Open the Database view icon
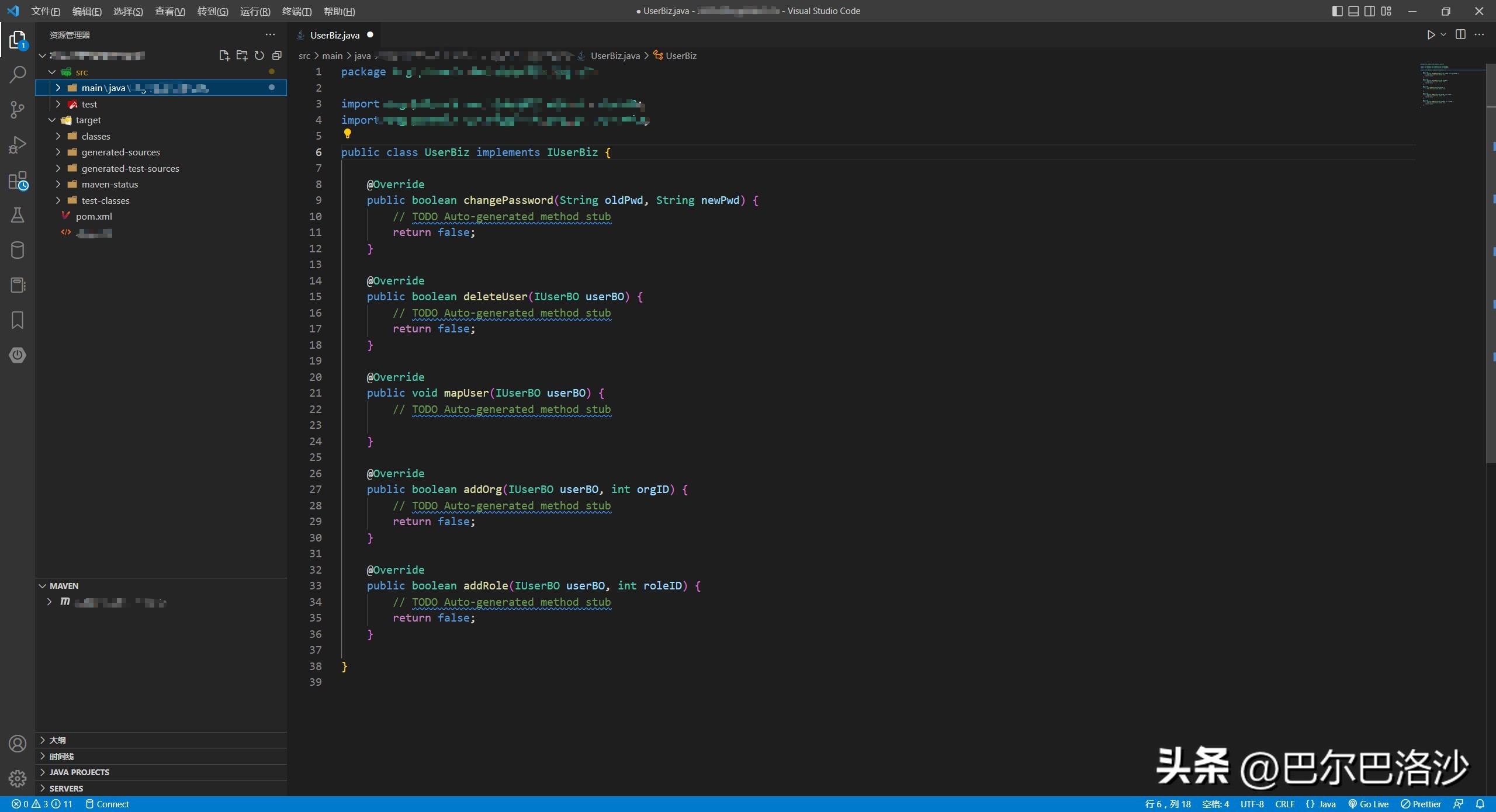The height and width of the screenshot is (812, 1496). click(x=18, y=250)
